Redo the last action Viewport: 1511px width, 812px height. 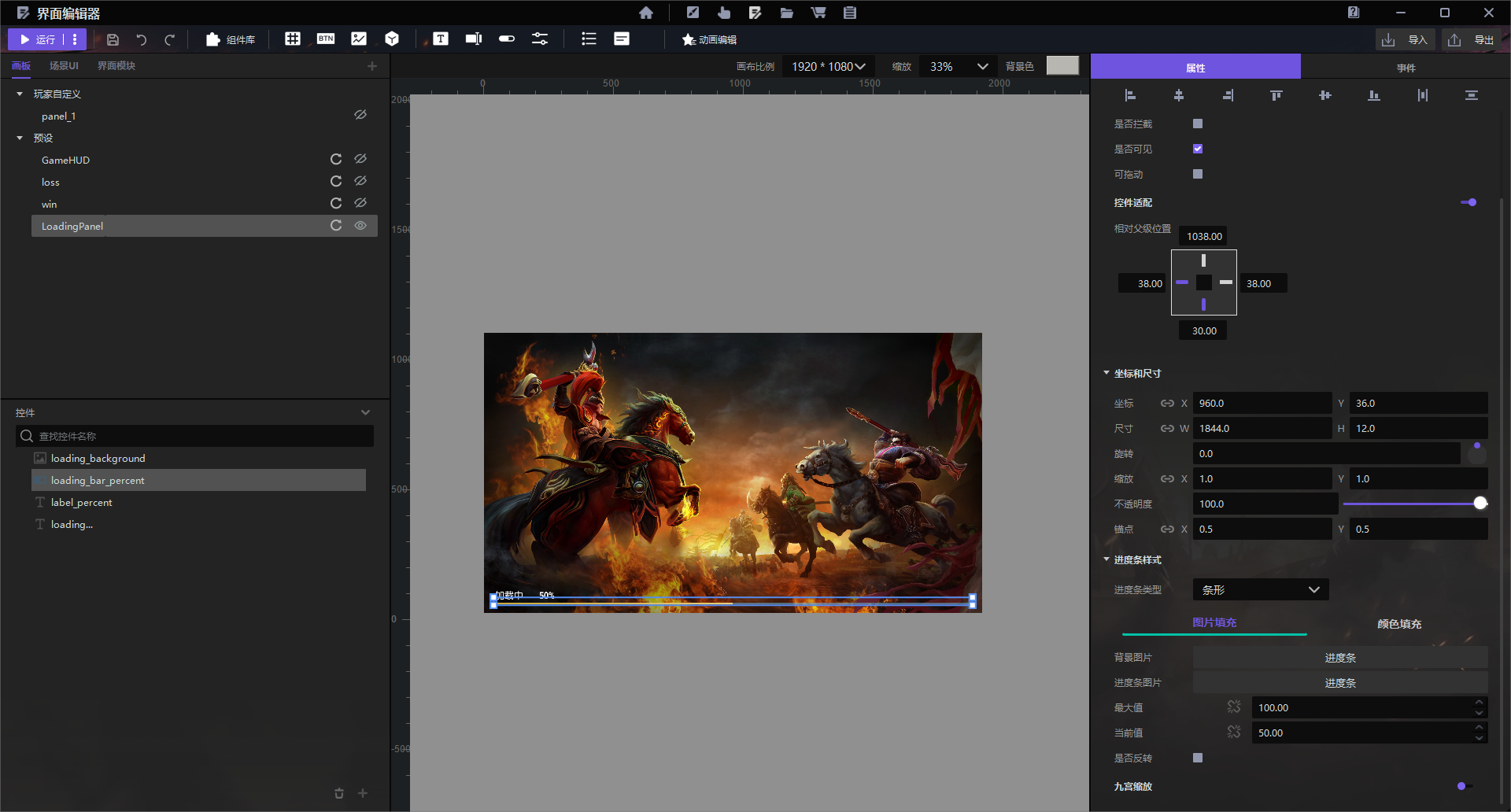pos(169,39)
